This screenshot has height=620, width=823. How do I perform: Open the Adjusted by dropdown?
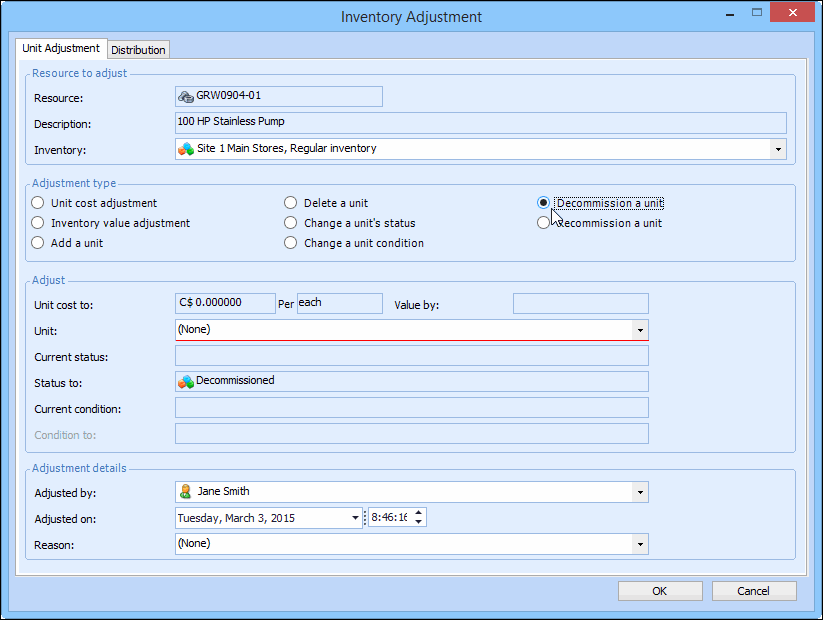coord(639,492)
